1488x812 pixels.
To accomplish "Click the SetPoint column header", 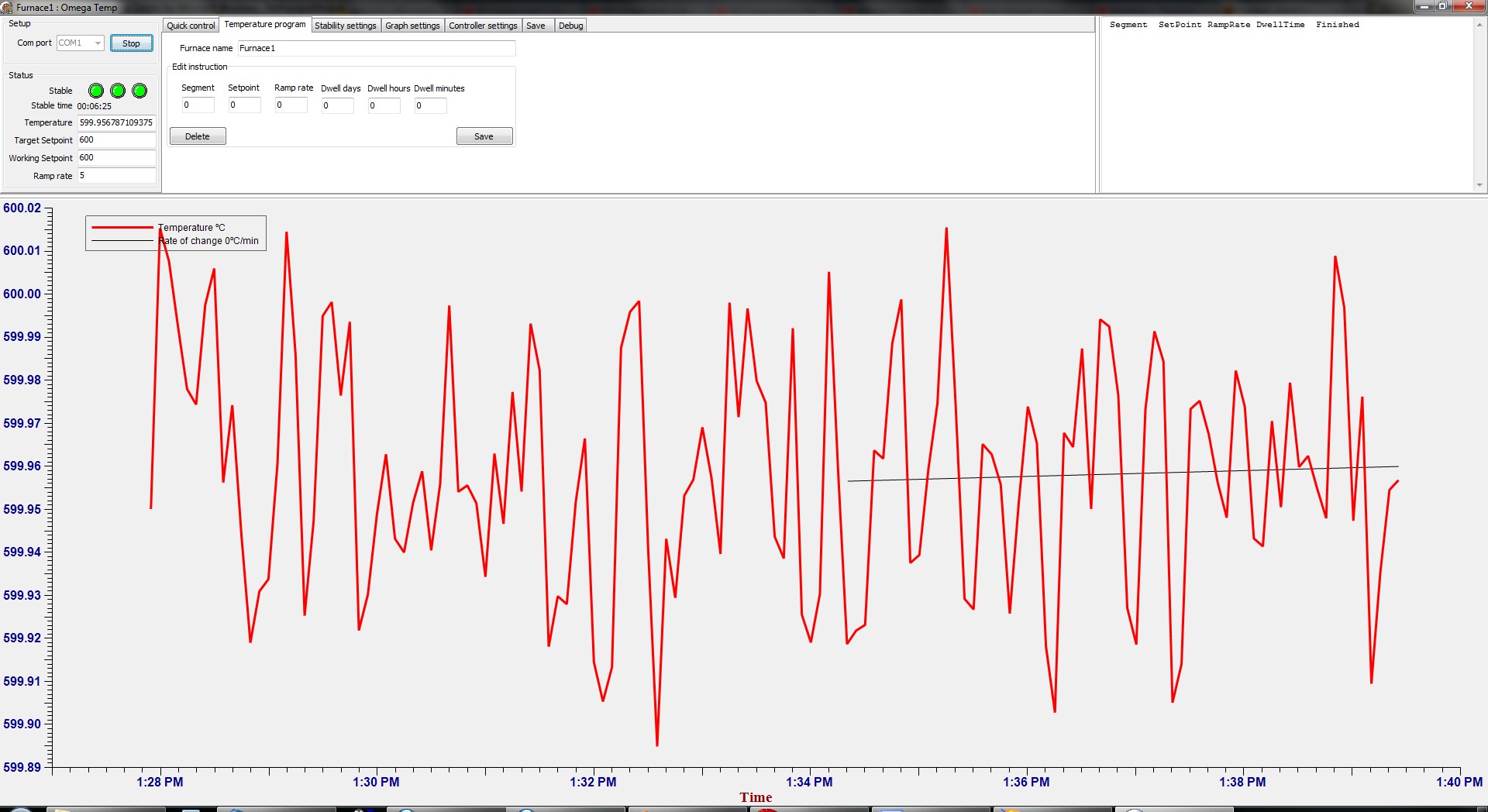I will point(1180,25).
